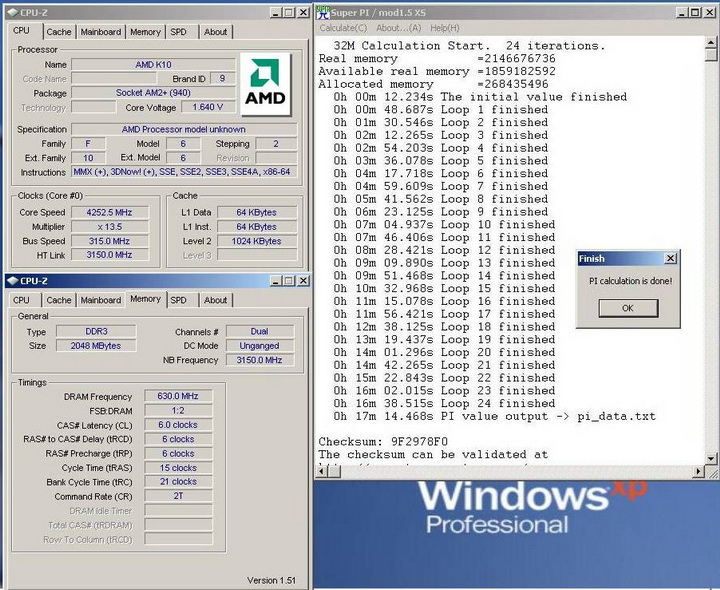Click the CAS# Latency value 6.0 clocks
This screenshot has width=720, height=590.
coord(178,425)
